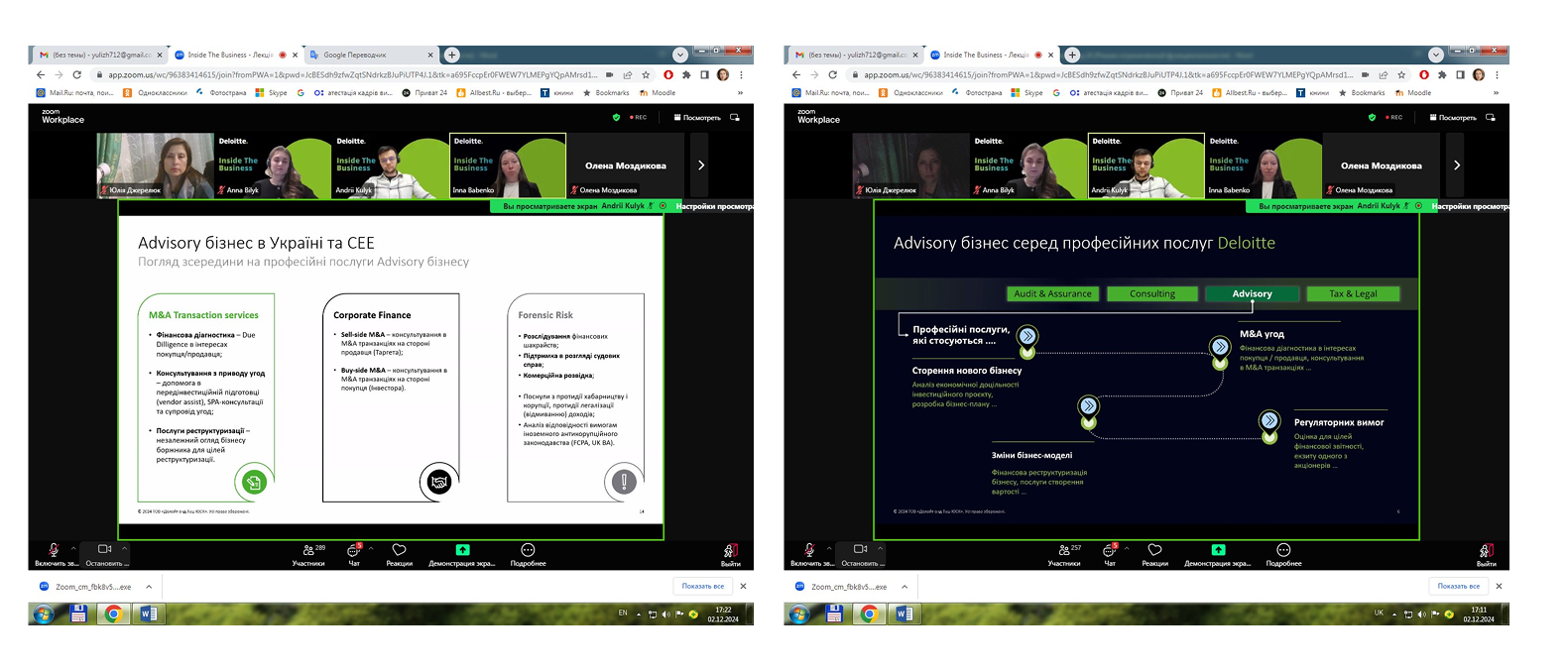Open Настройки просмотра in the 17:22 window

(x=714, y=206)
